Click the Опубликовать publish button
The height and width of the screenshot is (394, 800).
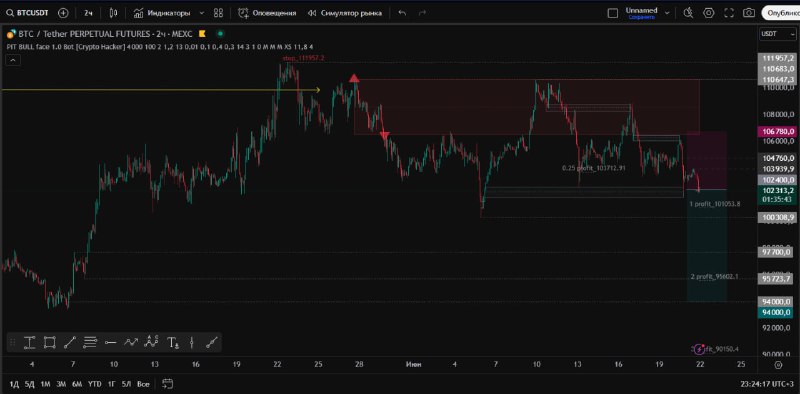[780, 13]
